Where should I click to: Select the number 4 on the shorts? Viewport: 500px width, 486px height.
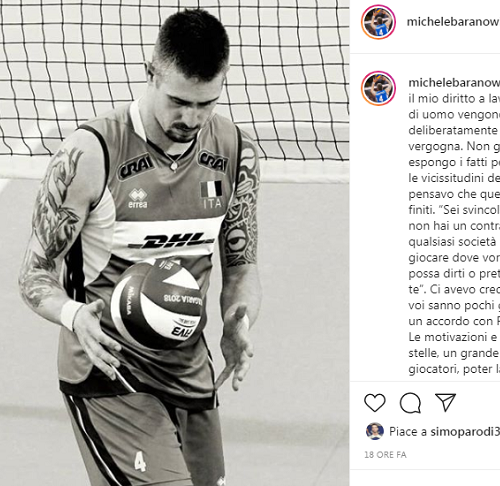(x=140, y=461)
